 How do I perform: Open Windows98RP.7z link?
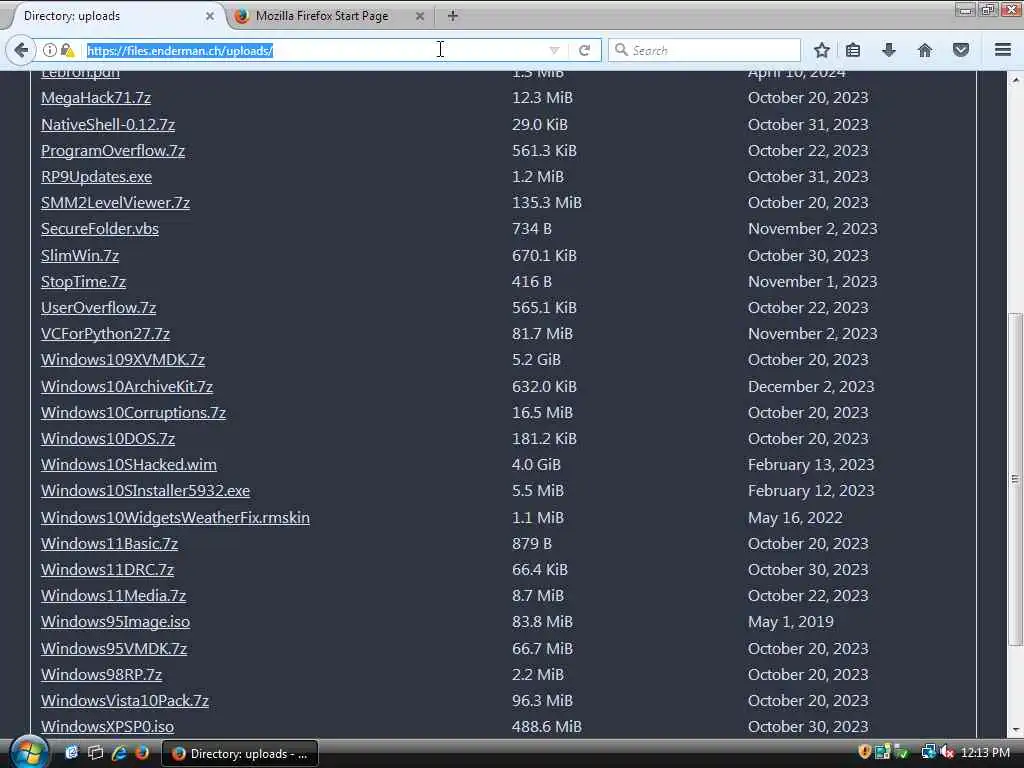click(101, 675)
